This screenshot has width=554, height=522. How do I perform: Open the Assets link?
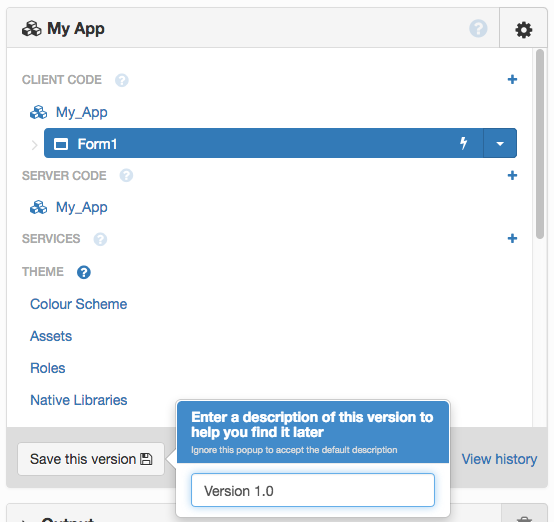[x=51, y=336]
